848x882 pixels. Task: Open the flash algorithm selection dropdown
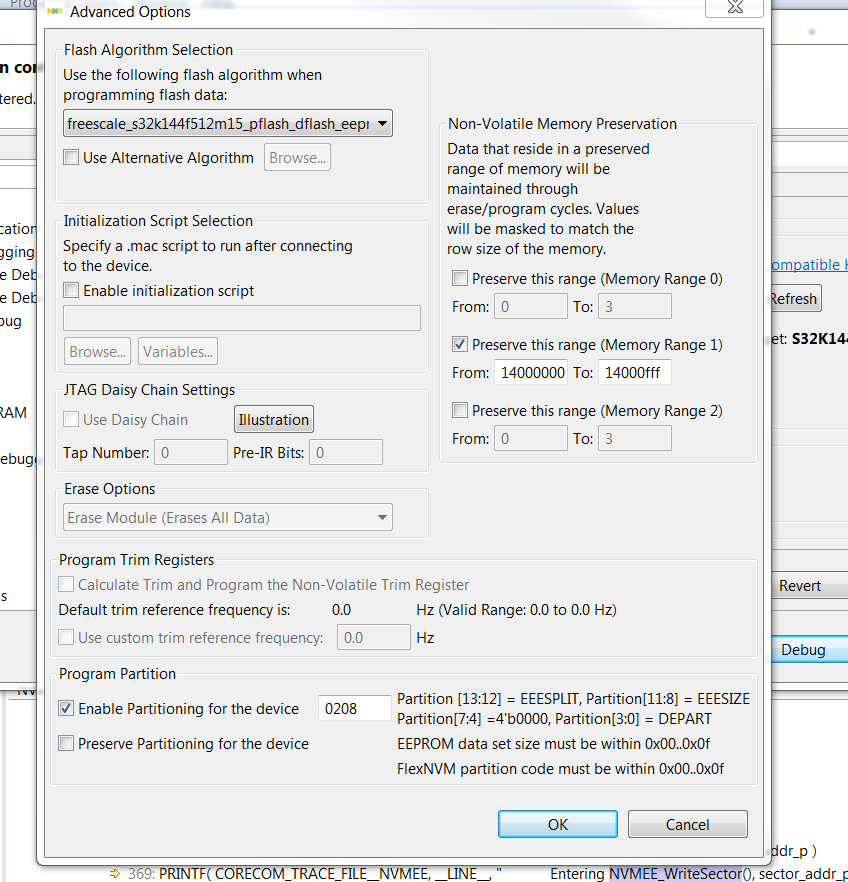[382, 124]
